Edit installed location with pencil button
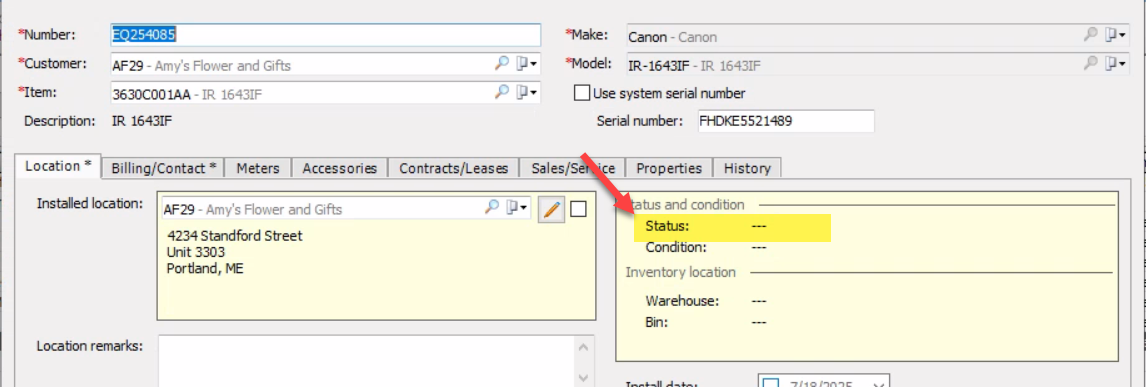The width and height of the screenshot is (1146, 387). pos(552,210)
